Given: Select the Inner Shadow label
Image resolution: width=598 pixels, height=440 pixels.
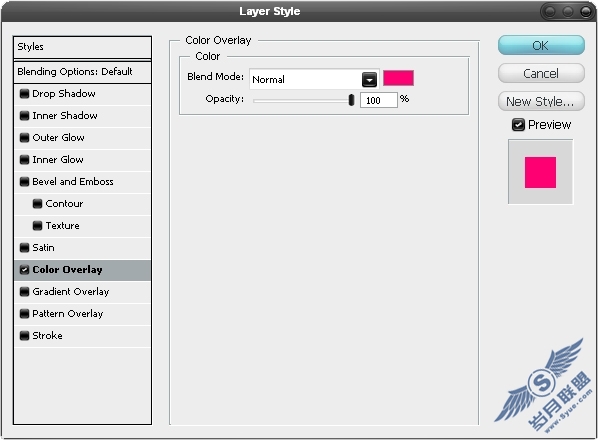Looking at the screenshot, I should [65, 116].
